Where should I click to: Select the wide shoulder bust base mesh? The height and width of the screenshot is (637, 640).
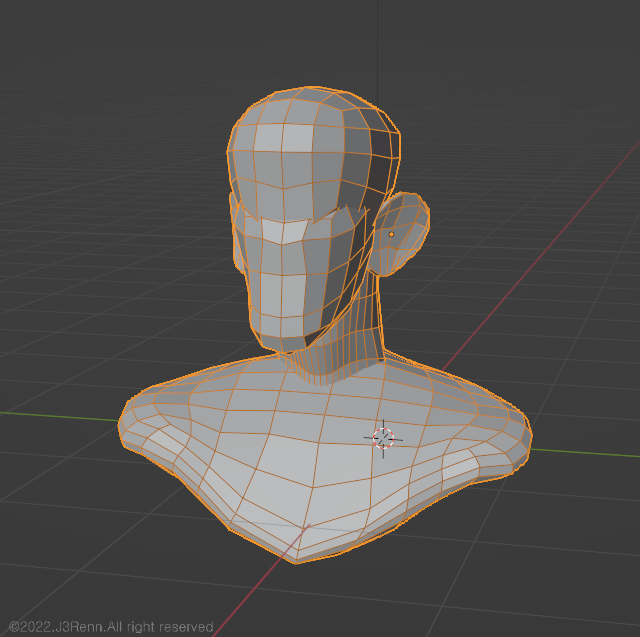[x=325, y=457]
